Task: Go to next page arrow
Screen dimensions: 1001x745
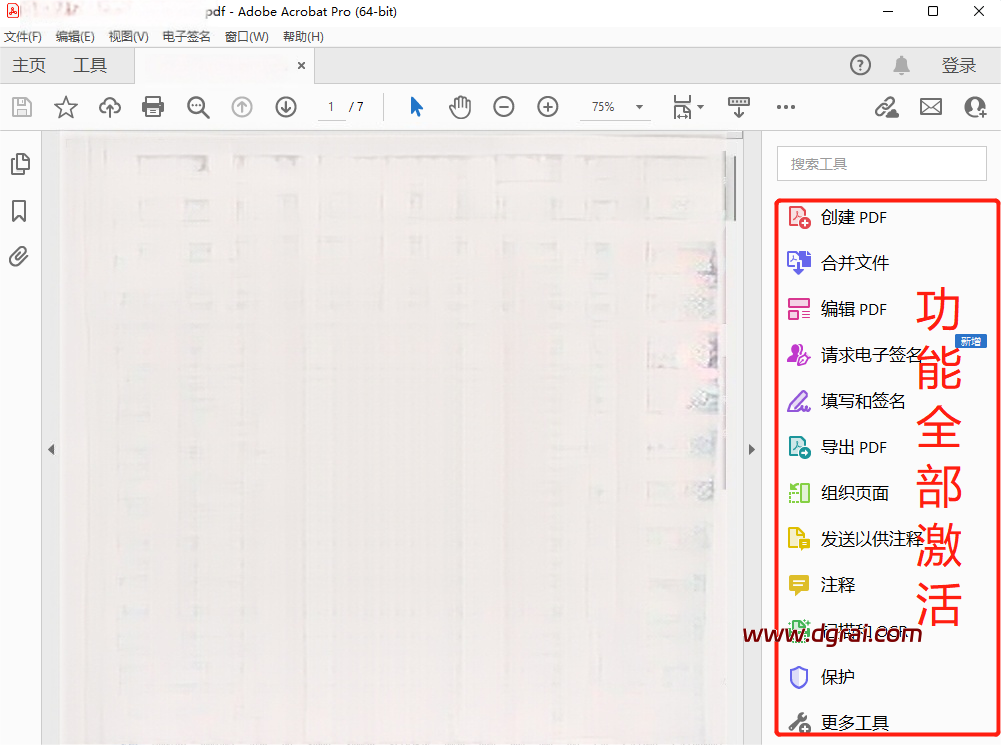Action: point(286,107)
